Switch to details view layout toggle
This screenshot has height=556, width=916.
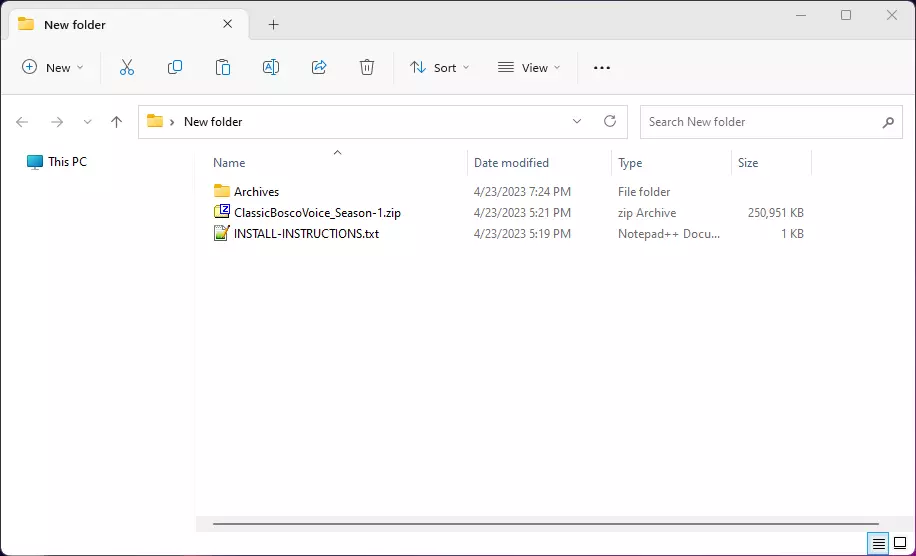point(878,543)
